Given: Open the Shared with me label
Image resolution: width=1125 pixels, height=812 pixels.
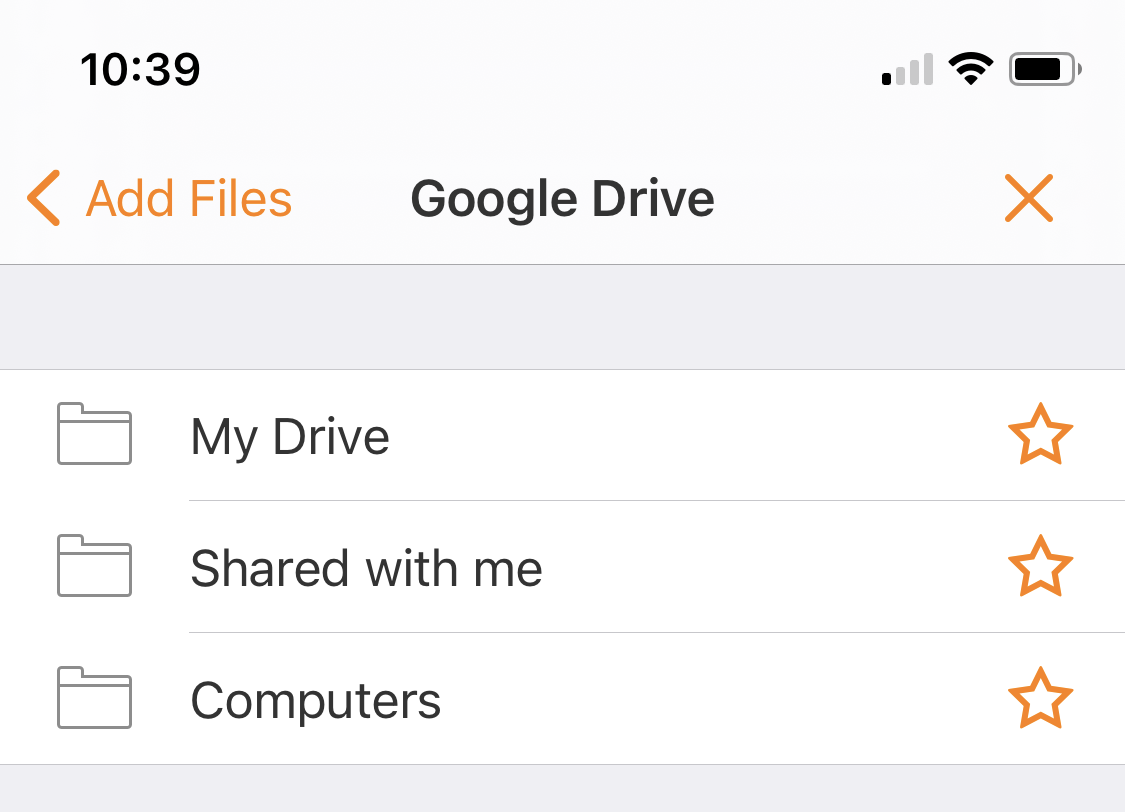Looking at the screenshot, I should pyautogui.click(x=366, y=568).
